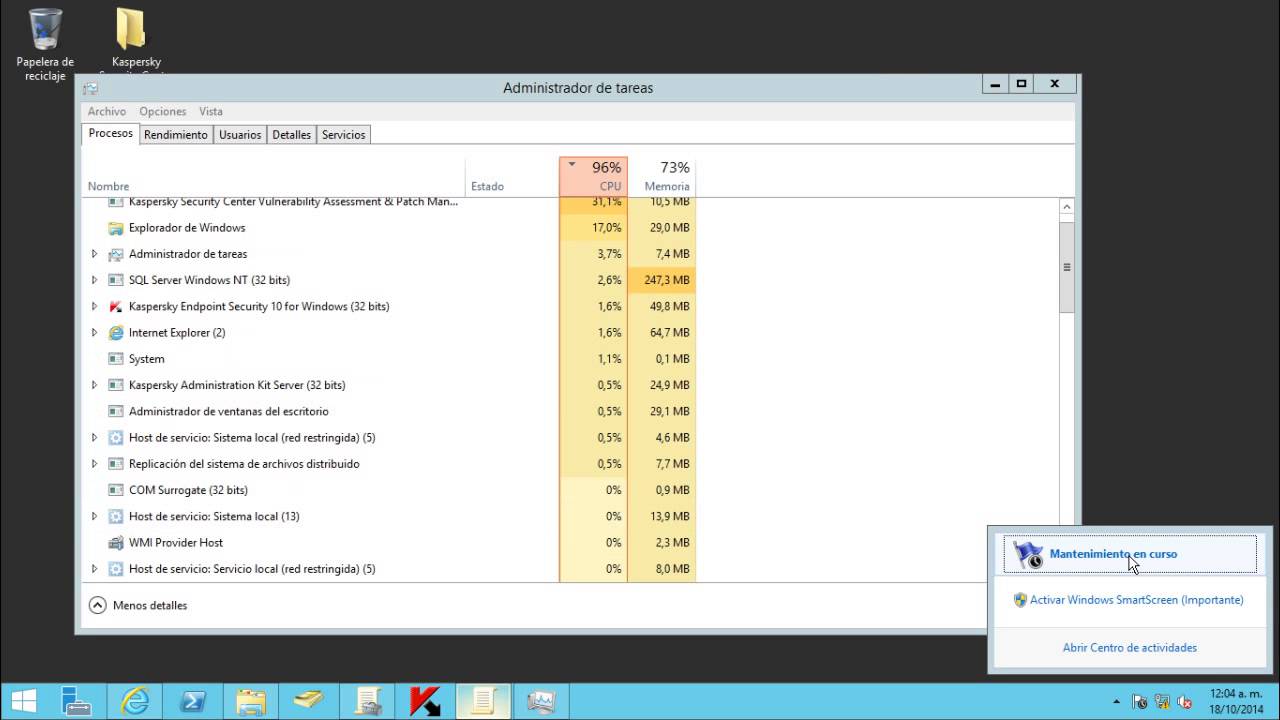Sort by the Estado column header
Viewport: 1280px width, 720px height.
[x=512, y=177]
